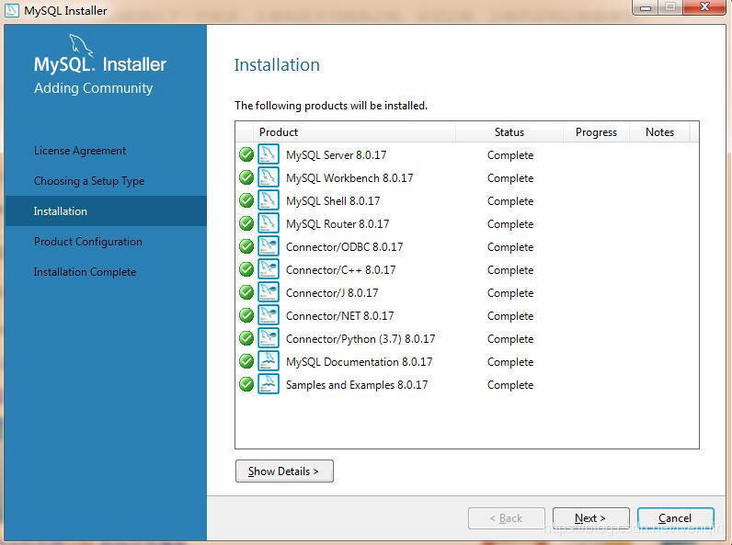Select the Connector/ODBC 8.0.17 row text
Screen dimensions: 732x545
pyautogui.click(x=345, y=247)
